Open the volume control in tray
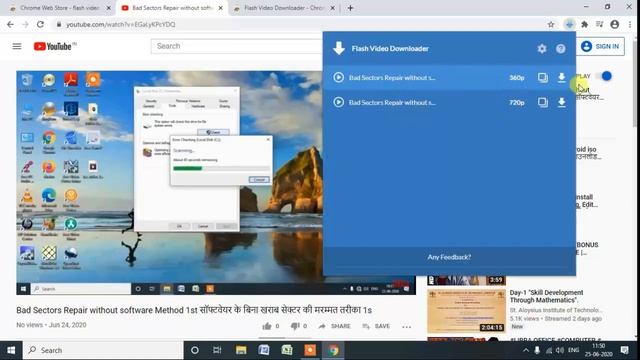This screenshot has height=360, width=640. pyautogui.click(x=560, y=350)
